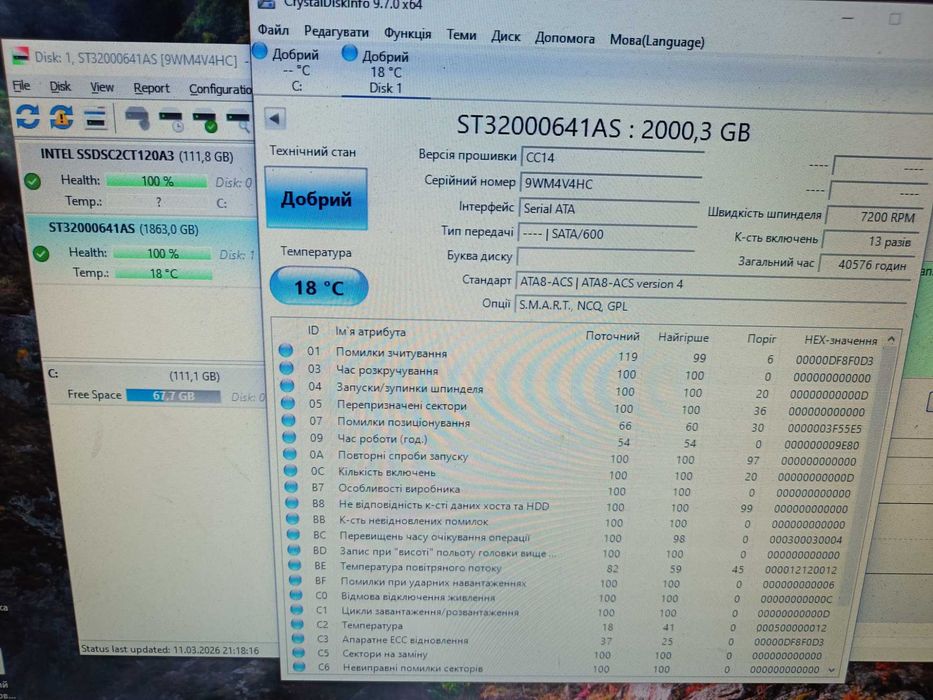Open the View menu in Hard Disk Sentinel

point(102,88)
